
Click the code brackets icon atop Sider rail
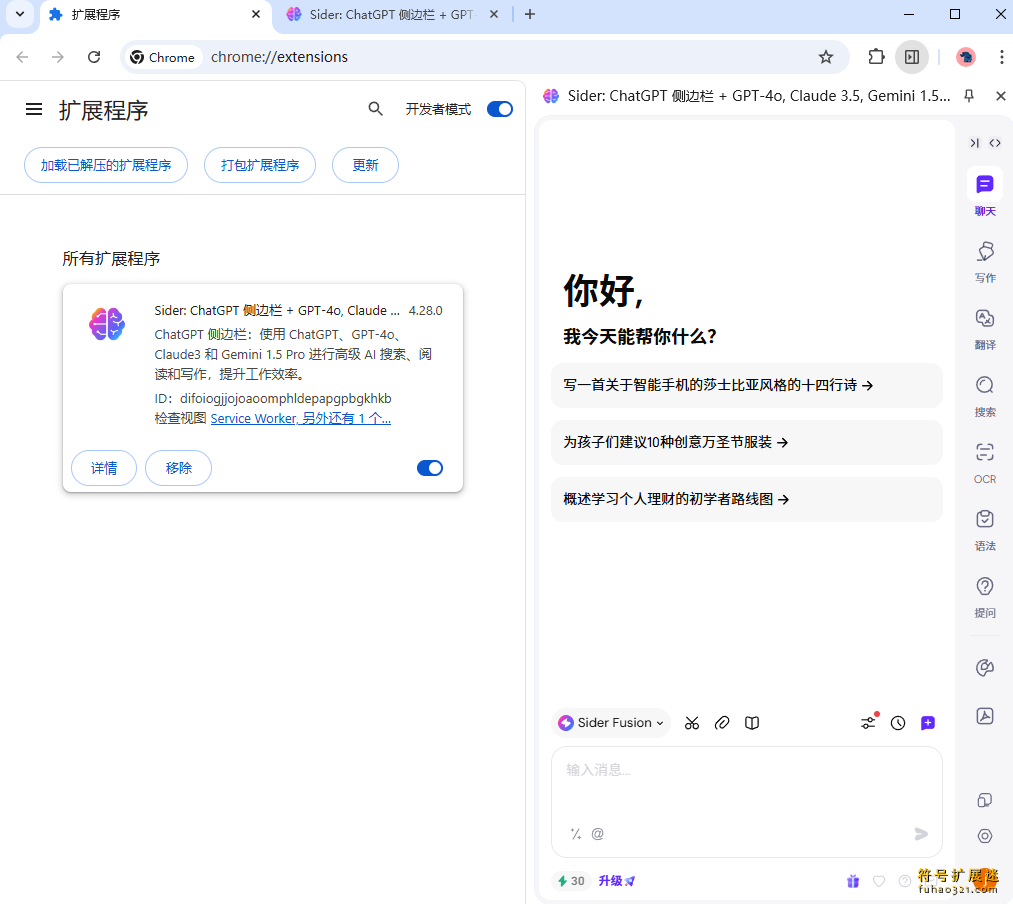995,143
